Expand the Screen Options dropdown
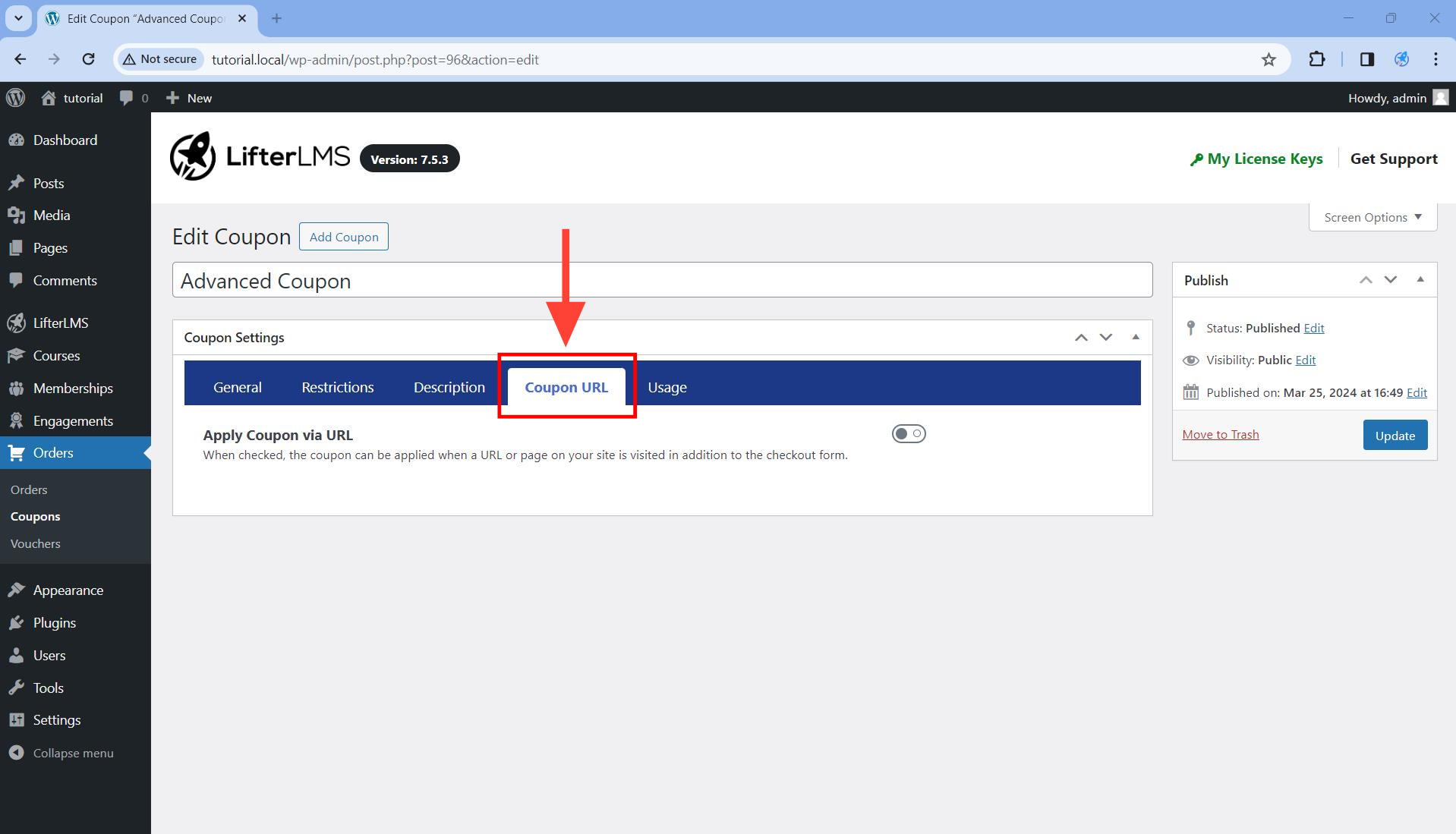The height and width of the screenshot is (834, 1456). (x=1372, y=218)
